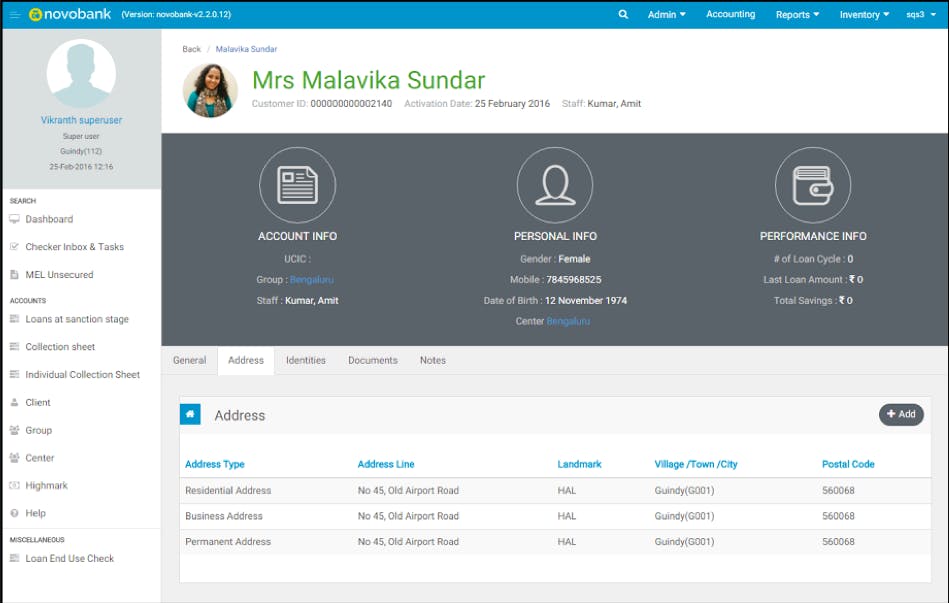Switch to the Identities tab
This screenshot has width=949, height=603.
pos(306,360)
